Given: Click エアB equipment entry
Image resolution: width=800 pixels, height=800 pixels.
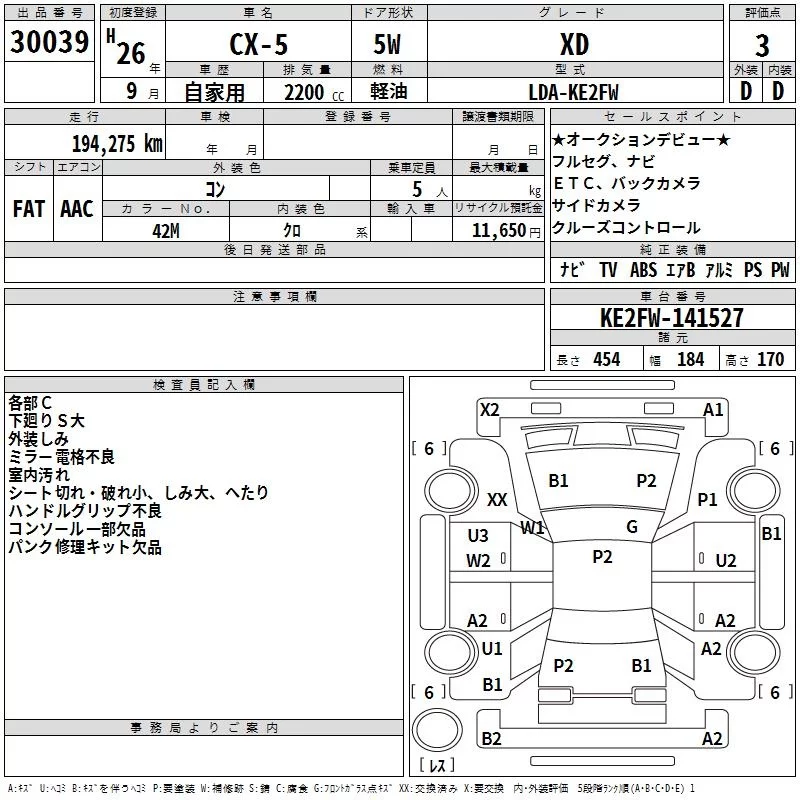Looking at the screenshot, I should (681, 270).
